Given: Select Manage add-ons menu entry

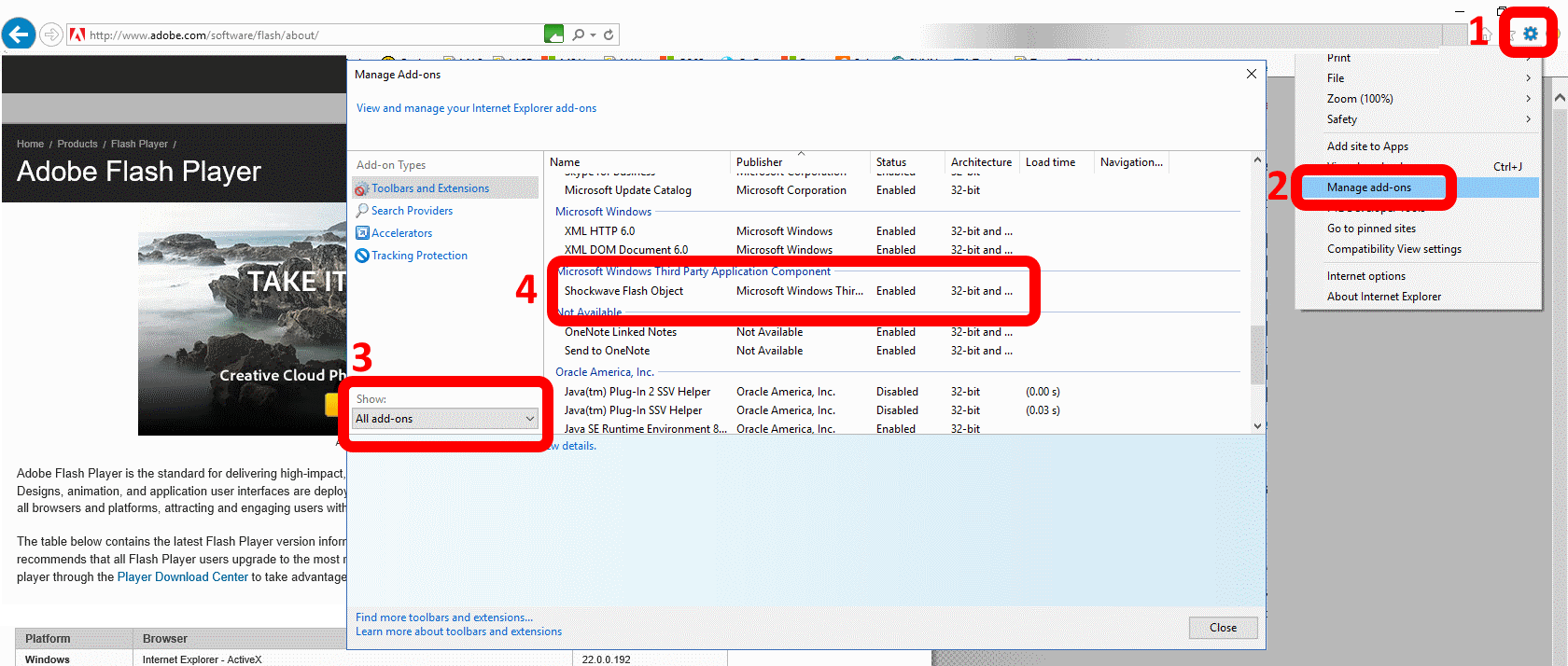Looking at the screenshot, I should [x=1369, y=187].
